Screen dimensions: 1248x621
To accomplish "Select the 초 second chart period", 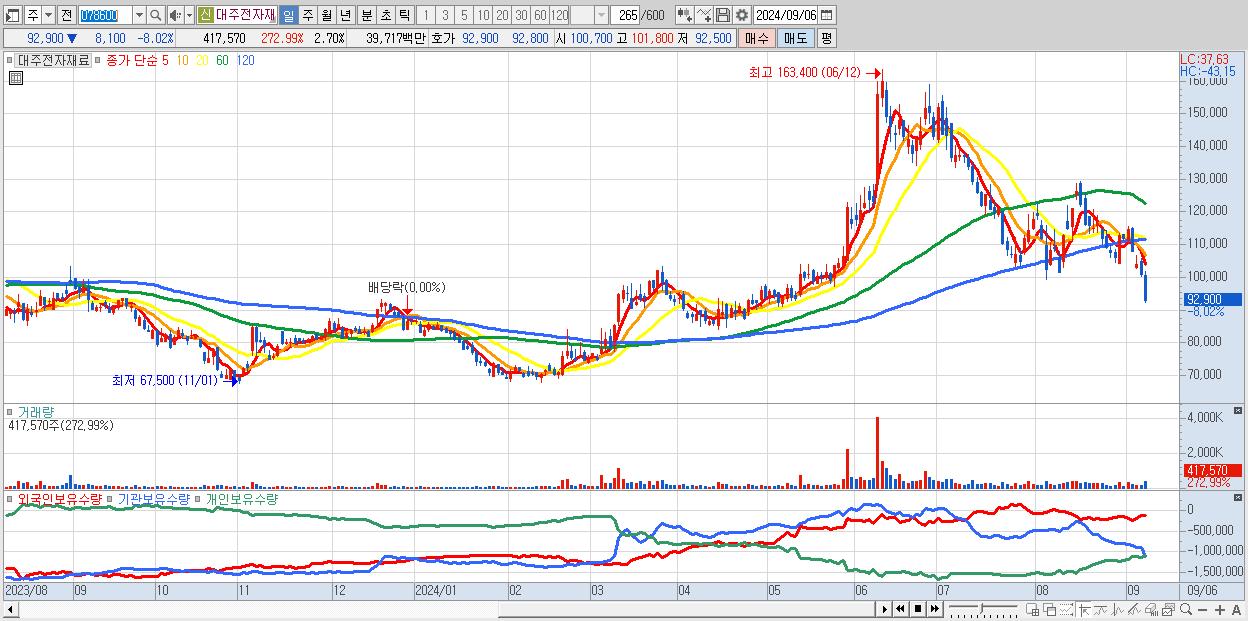I will pyautogui.click(x=385, y=16).
